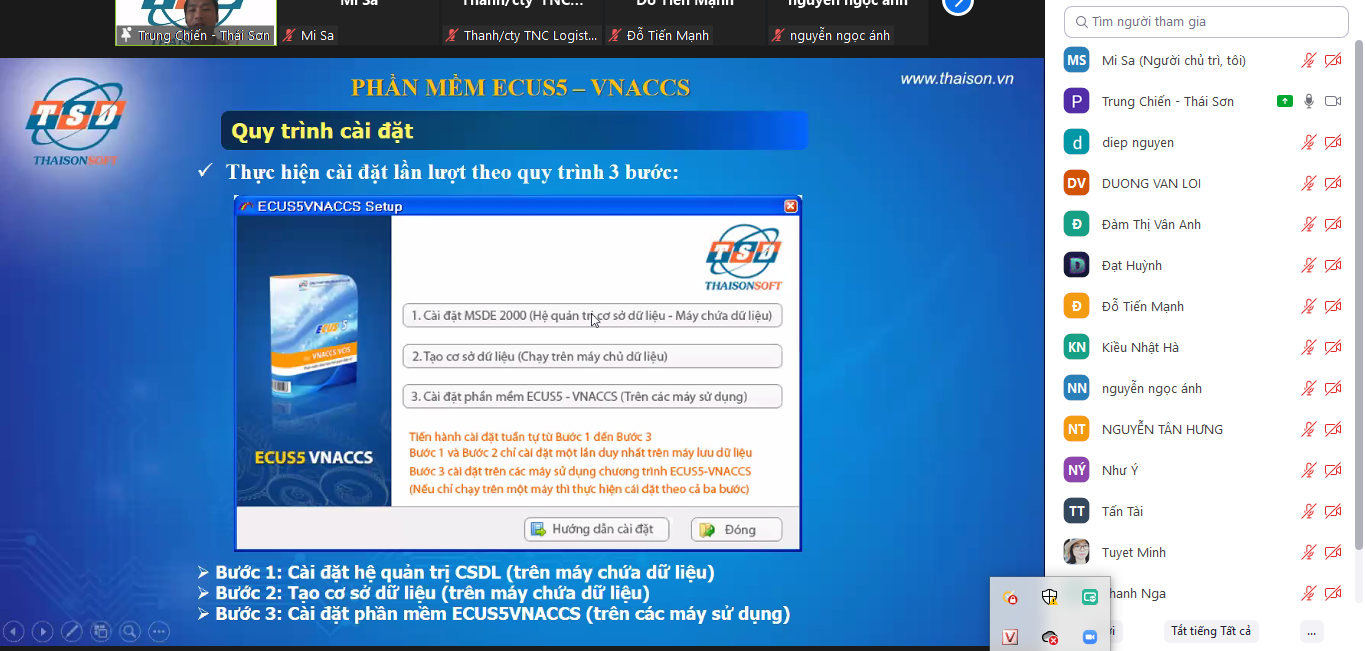Click the camera-off icon beside NGUYỄN TẤN HƯNG
The width and height of the screenshot is (1365, 651).
[x=1333, y=430]
